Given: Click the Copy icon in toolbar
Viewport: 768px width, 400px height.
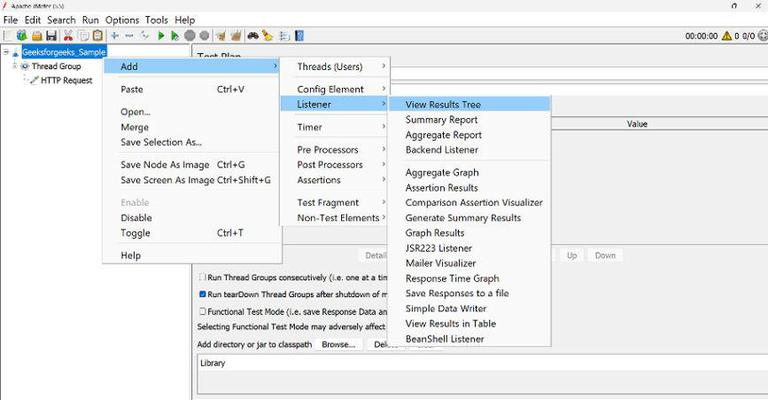Looking at the screenshot, I should 84,35.
